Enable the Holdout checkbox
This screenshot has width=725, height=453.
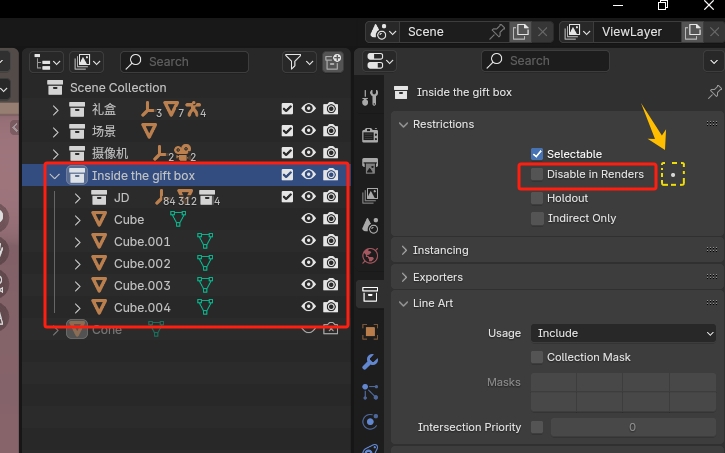pos(537,198)
